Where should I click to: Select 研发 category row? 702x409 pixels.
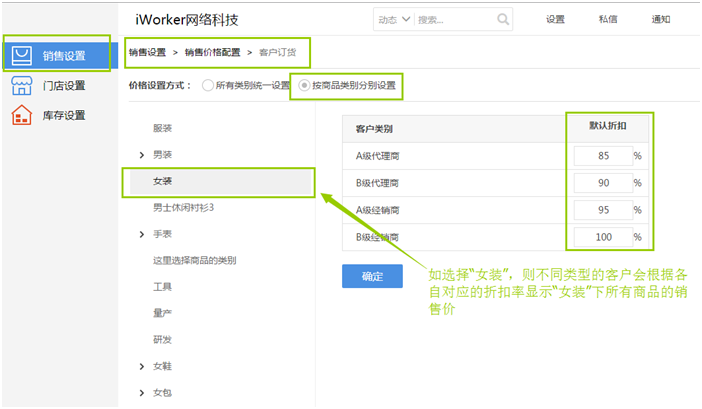click(163, 340)
